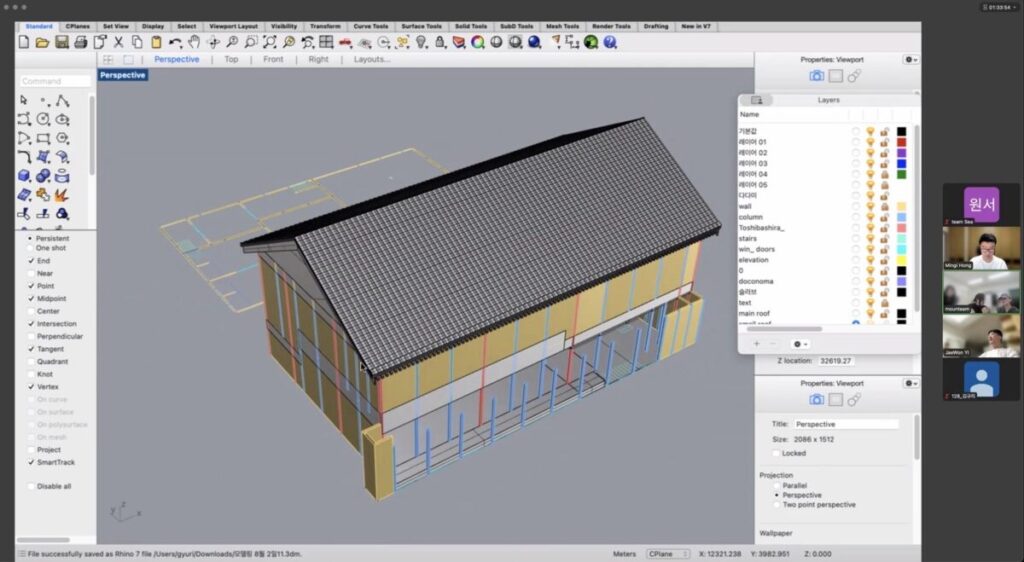Open Layouts... in viewport tabs
The image size is (1024, 562).
(372, 59)
